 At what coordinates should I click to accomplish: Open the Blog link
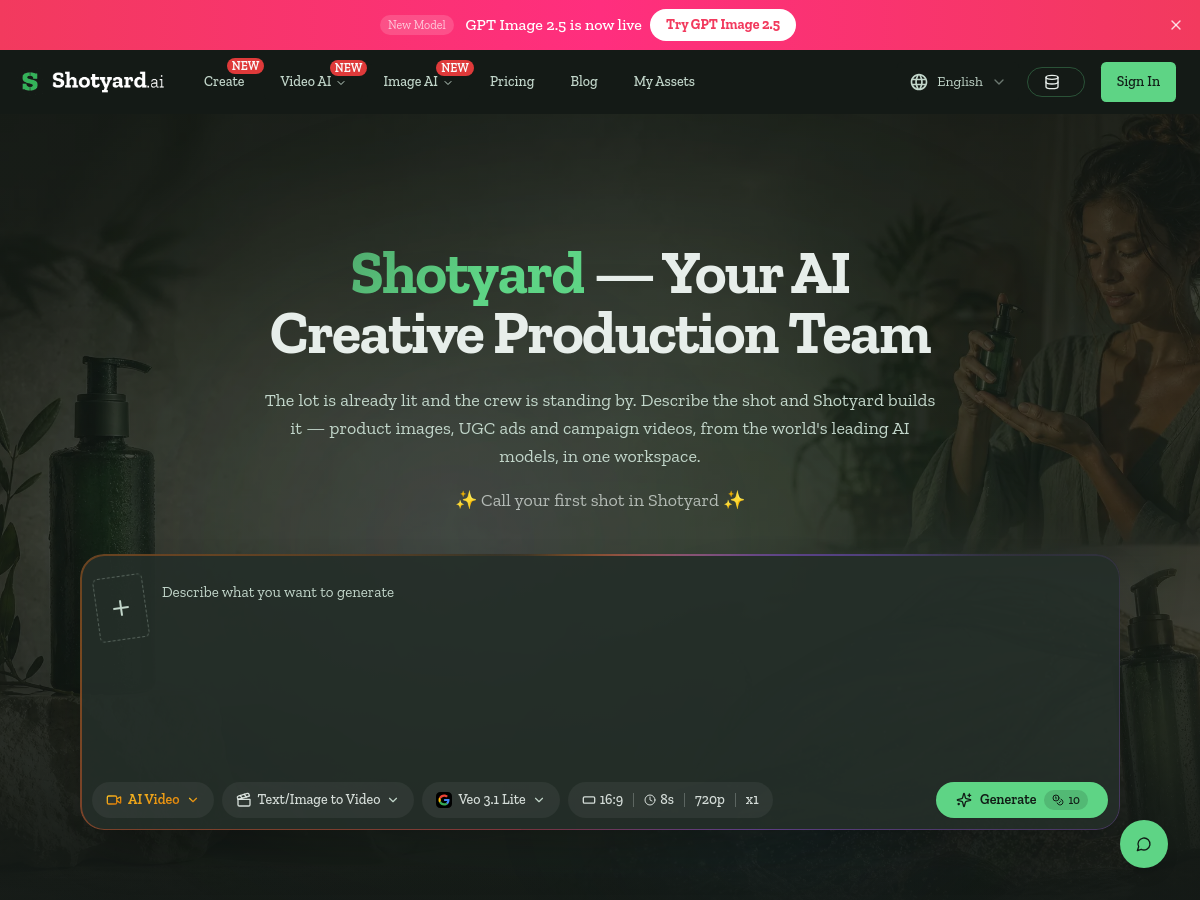coord(584,82)
